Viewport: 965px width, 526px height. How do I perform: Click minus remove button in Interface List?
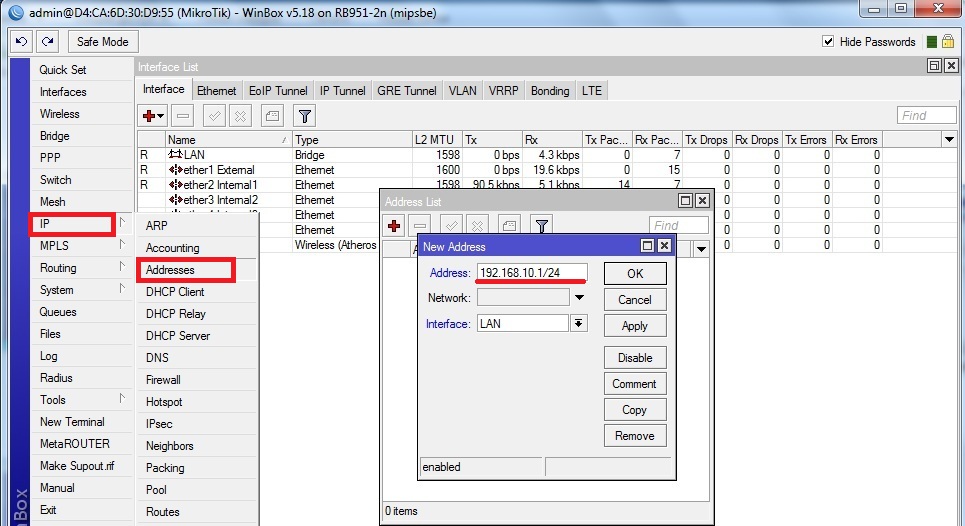pyautogui.click(x=183, y=116)
